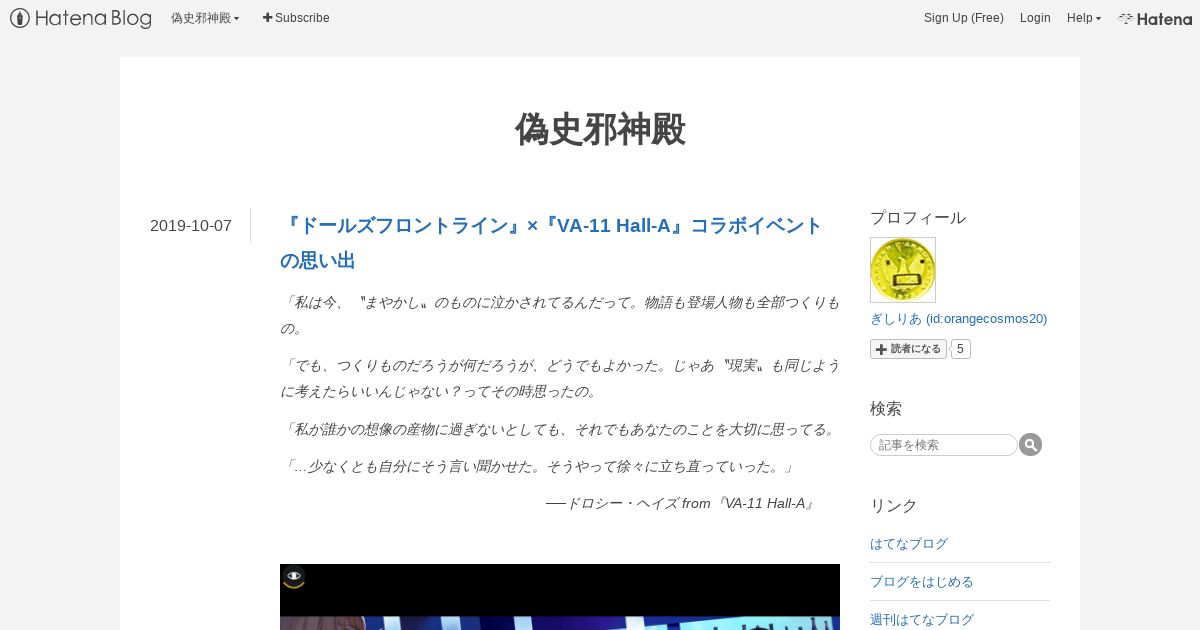The height and width of the screenshot is (630, 1200).
Task: Click the magnifying glass search button
Action: tap(1030, 445)
